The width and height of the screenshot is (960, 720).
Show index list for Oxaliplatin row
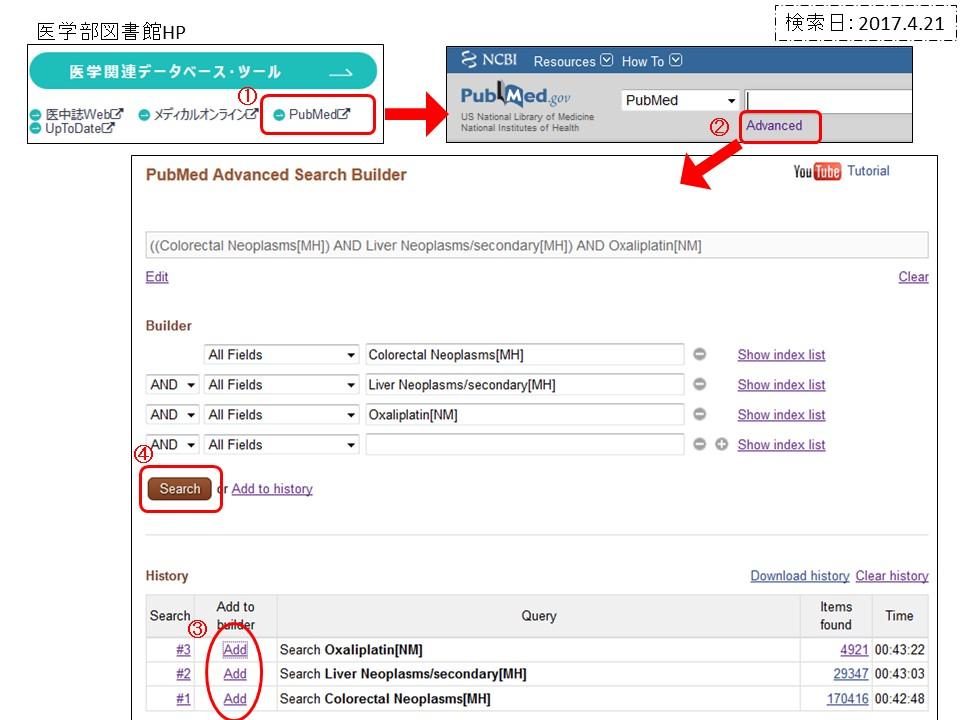[781, 414]
